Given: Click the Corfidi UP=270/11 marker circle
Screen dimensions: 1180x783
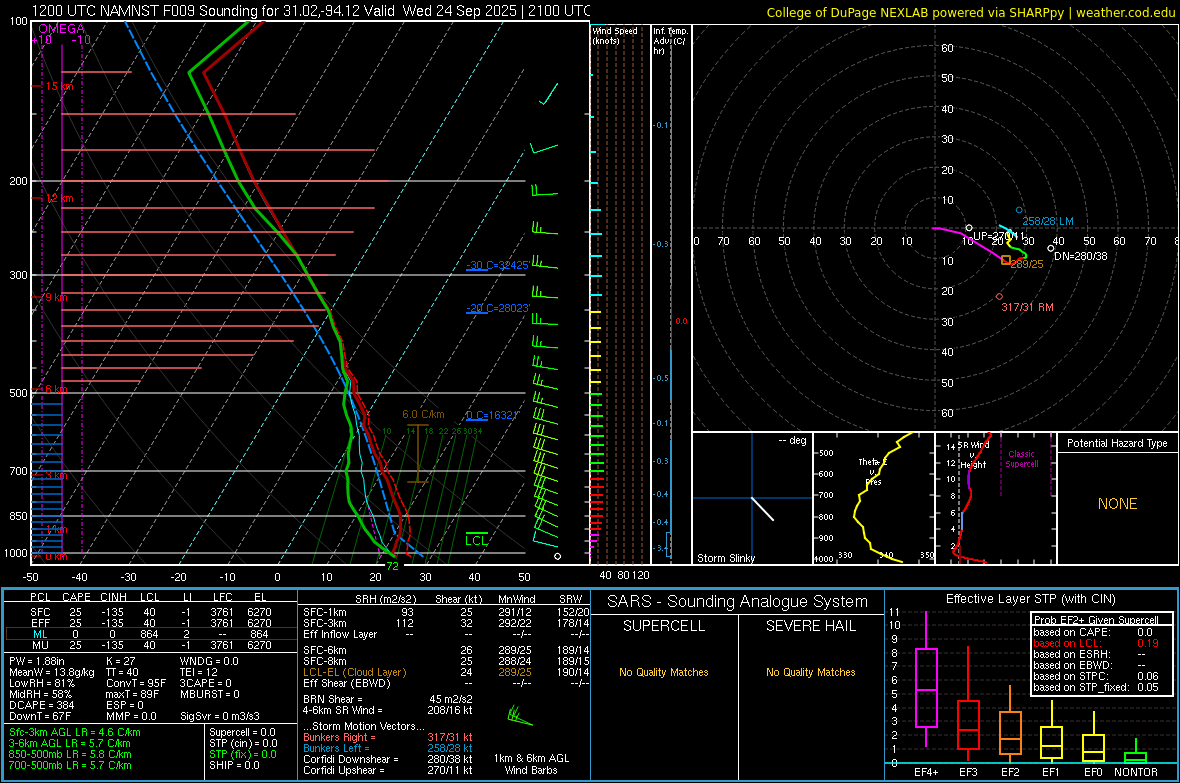Looking at the screenshot, I should [969, 227].
